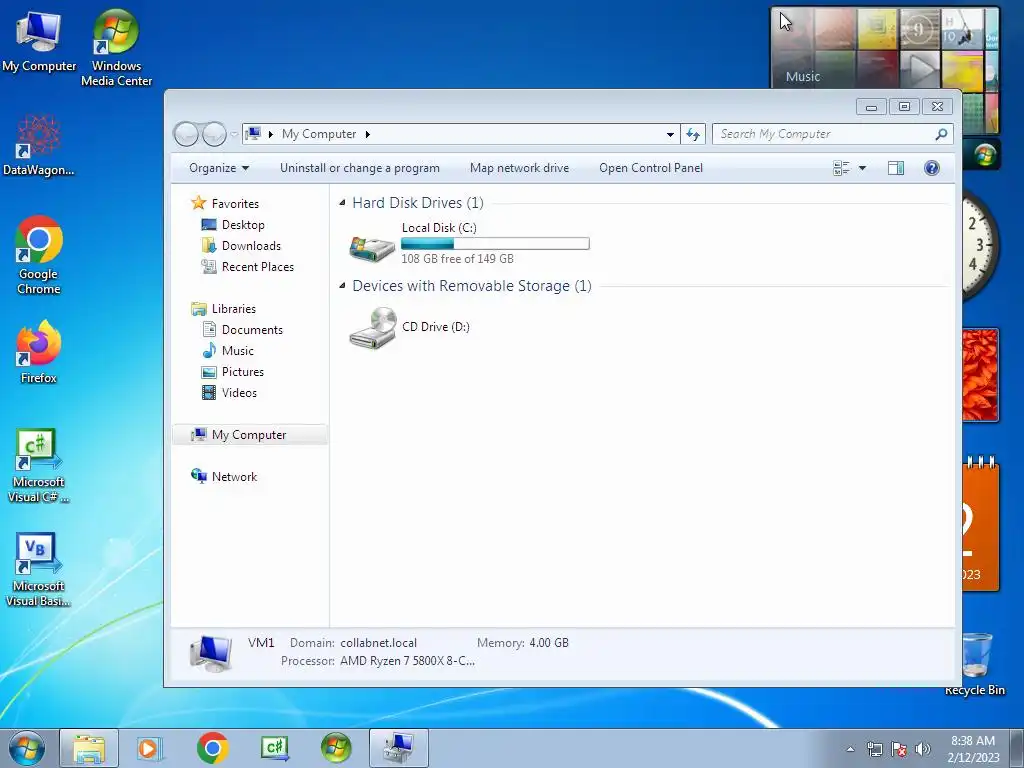Screen dimensions: 1024x768
Task: Open the Organize dropdown menu
Action: click(219, 168)
